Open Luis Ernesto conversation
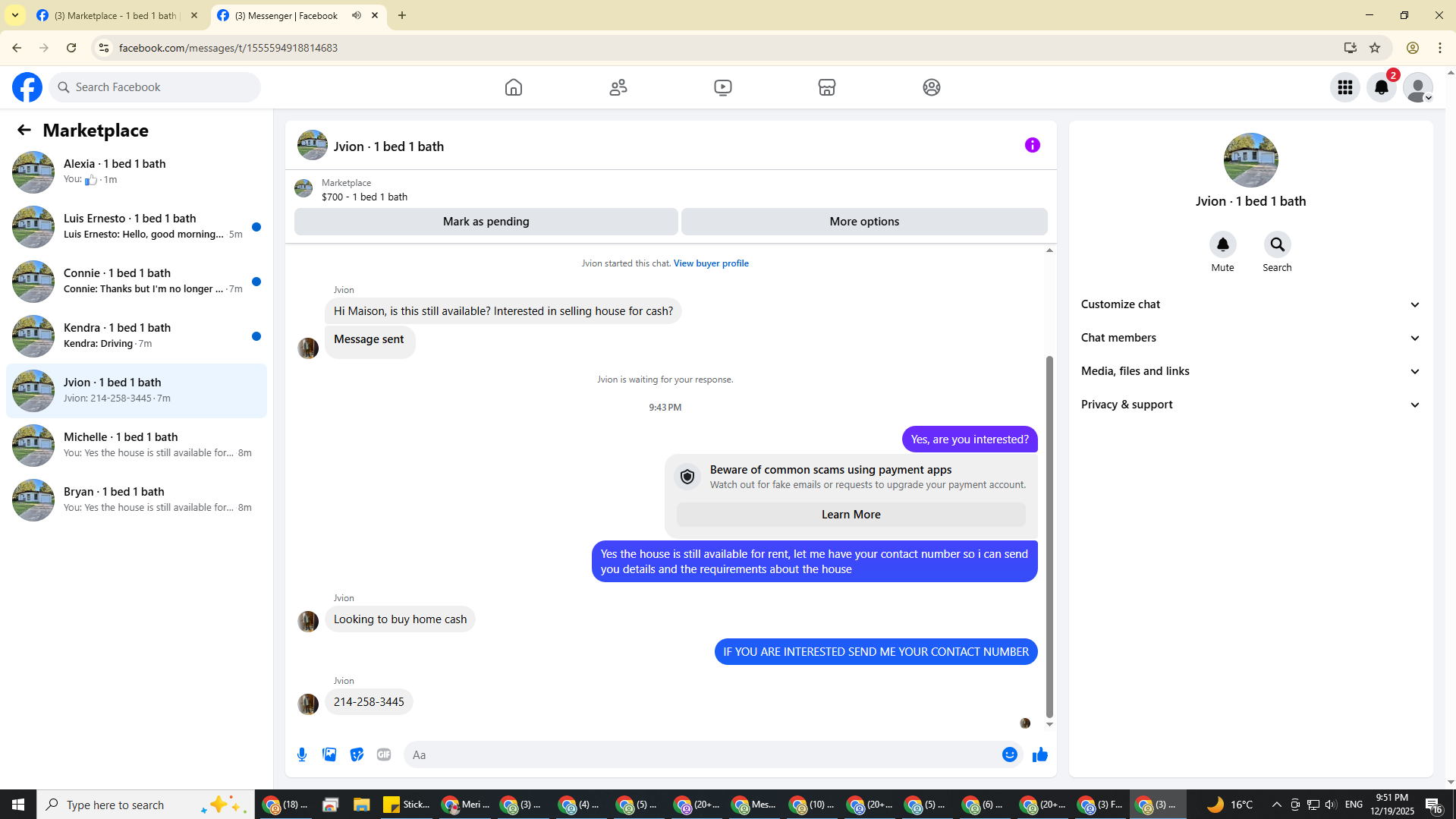 [x=137, y=226]
